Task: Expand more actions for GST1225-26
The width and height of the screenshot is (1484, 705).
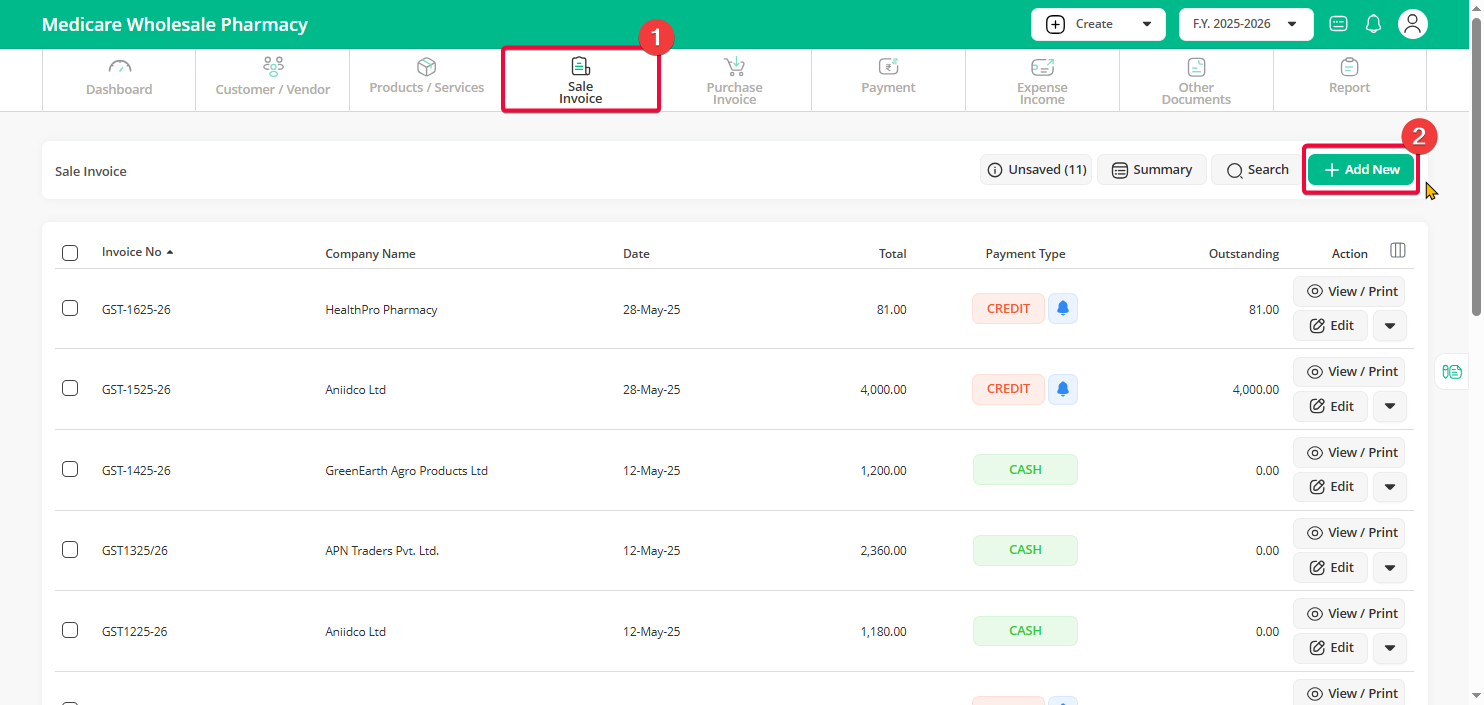Action: (x=1390, y=648)
